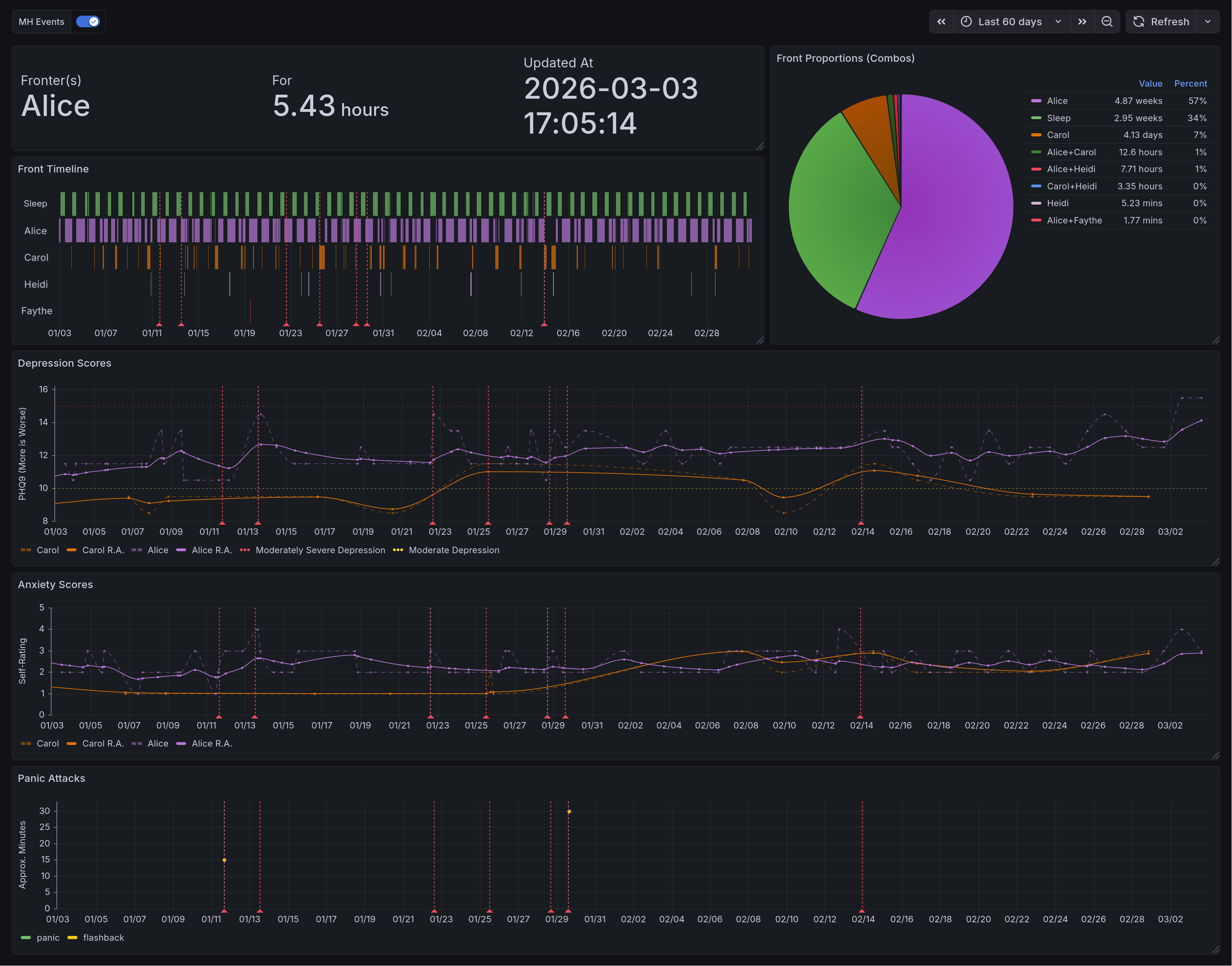Click the clock icon in the time picker

point(965,22)
